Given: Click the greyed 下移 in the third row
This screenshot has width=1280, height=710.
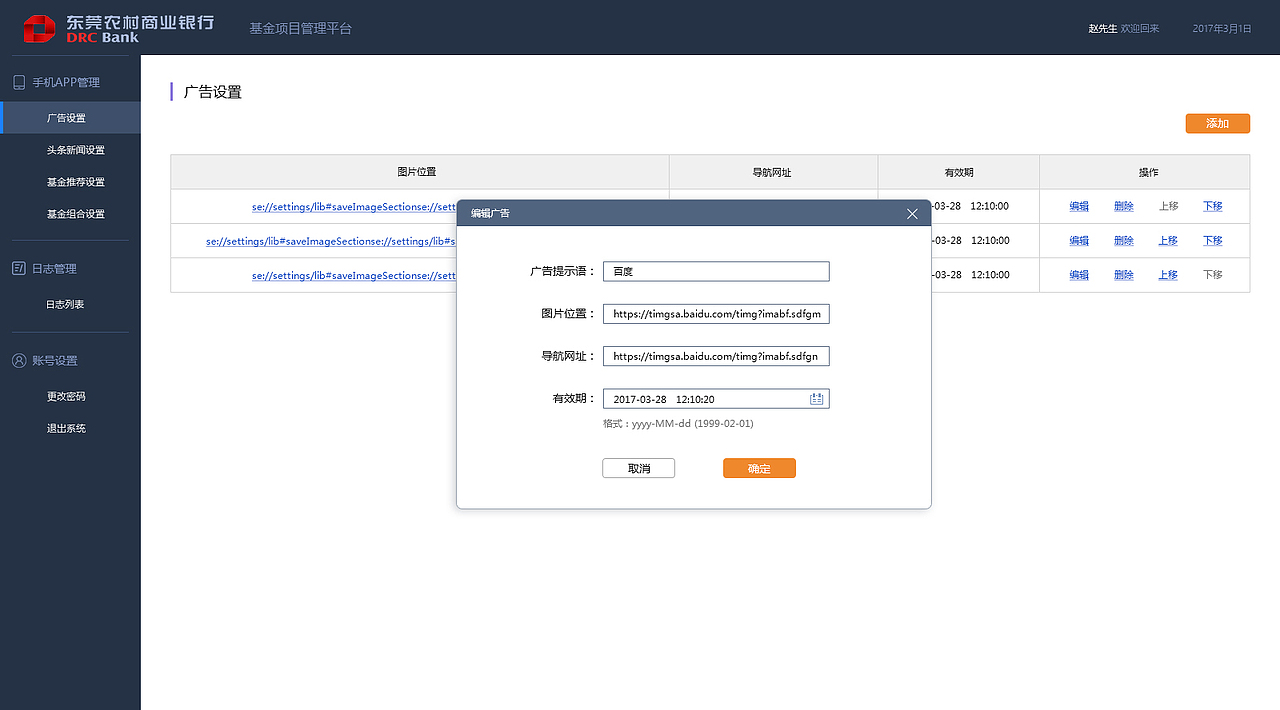Looking at the screenshot, I should point(1213,274).
